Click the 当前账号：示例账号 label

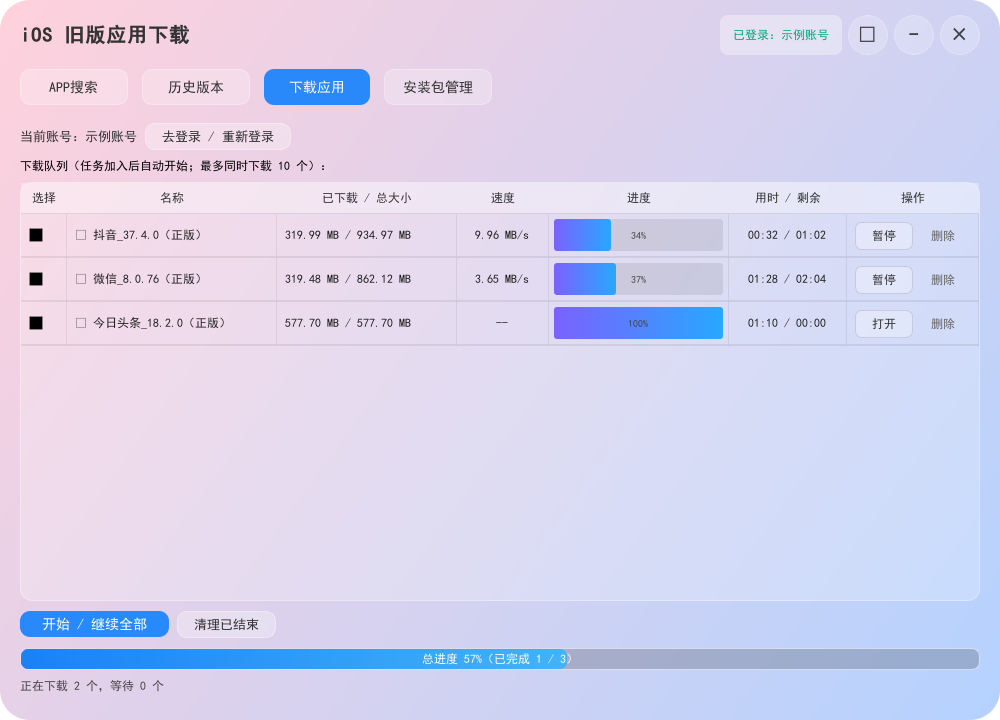[x=78, y=136]
